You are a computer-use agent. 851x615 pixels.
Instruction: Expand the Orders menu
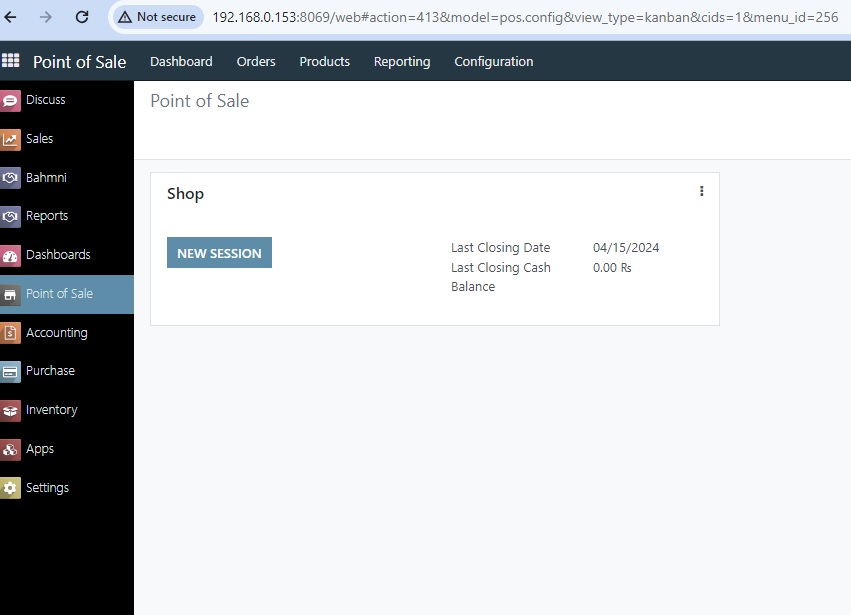click(x=256, y=62)
